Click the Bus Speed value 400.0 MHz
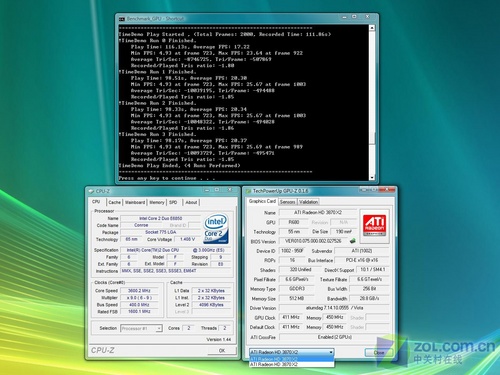This screenshot has width=500, height=375. pyautogui.click(x=140, y=305)
